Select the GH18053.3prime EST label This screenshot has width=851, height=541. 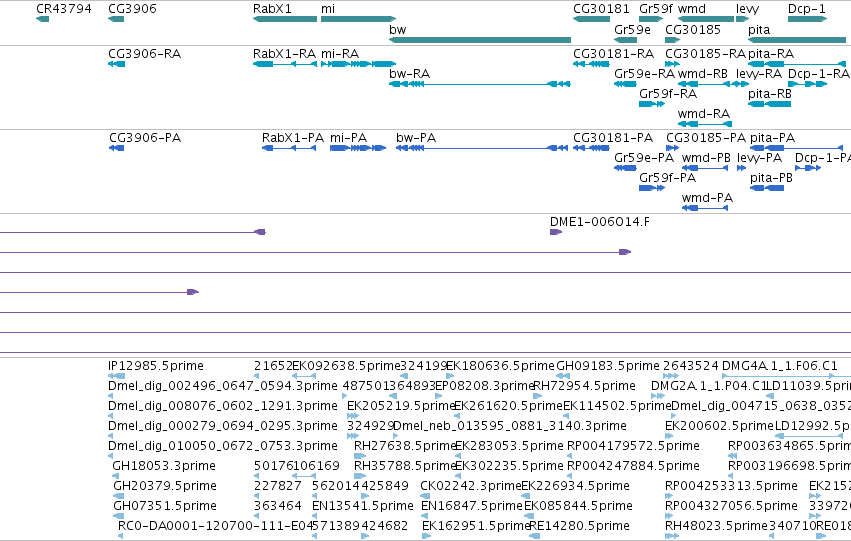click(164, 466)
